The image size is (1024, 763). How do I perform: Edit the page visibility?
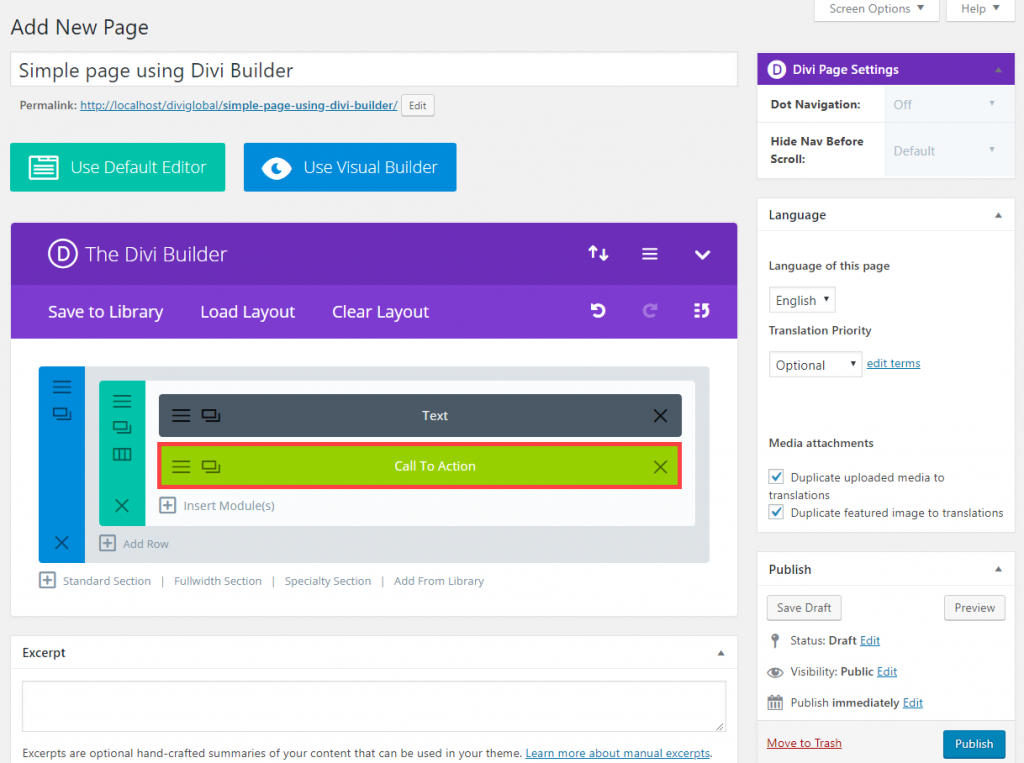[x=887, y=672]
